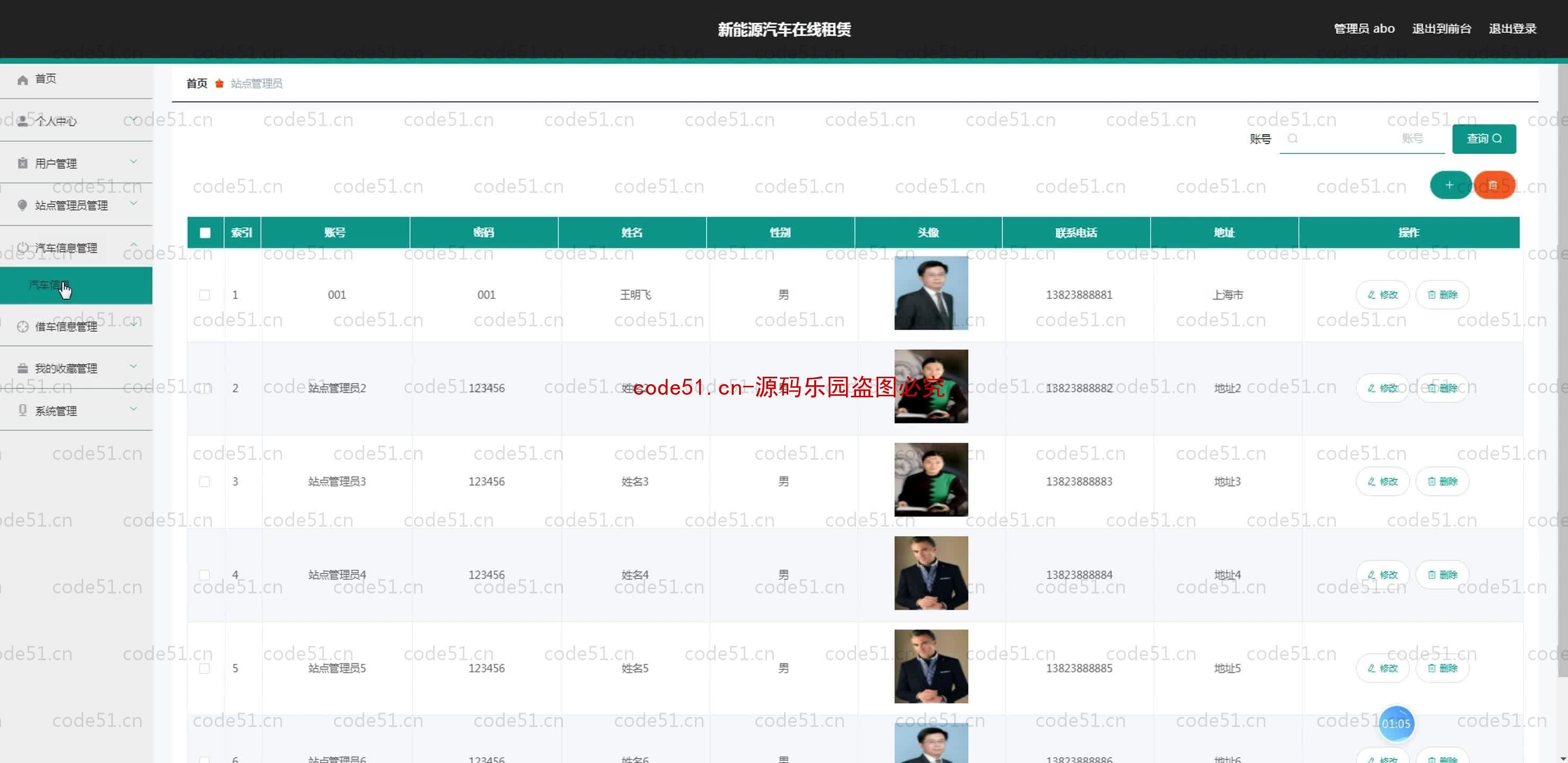This screenshot has height=763, width=1568.
Task: Click 退出登录 link
Action: 1512,29
